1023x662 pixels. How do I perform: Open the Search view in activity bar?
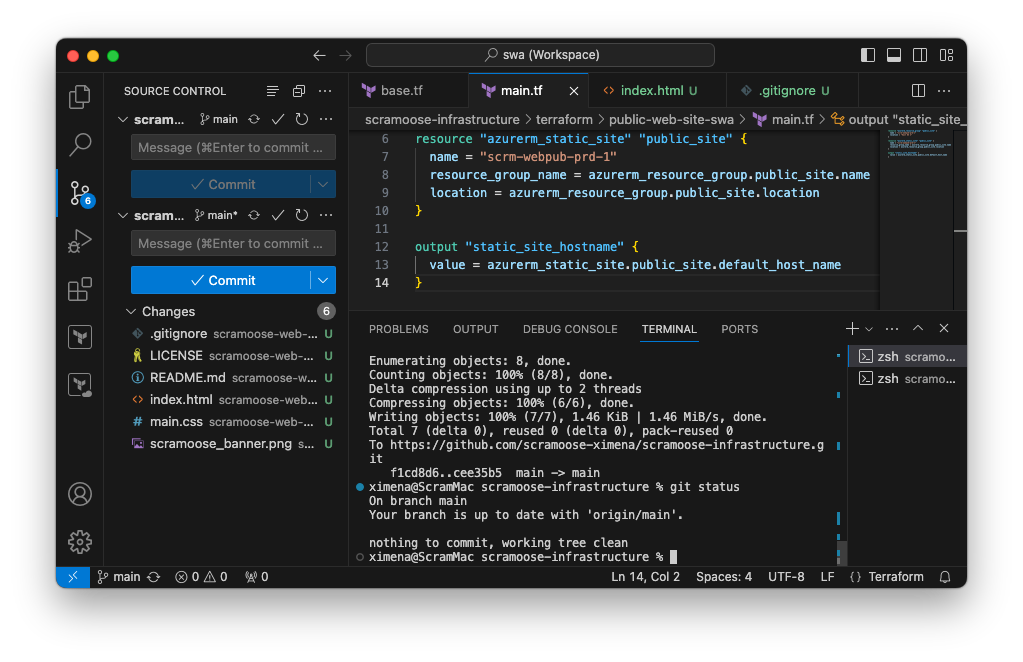(x=80, y=145)
